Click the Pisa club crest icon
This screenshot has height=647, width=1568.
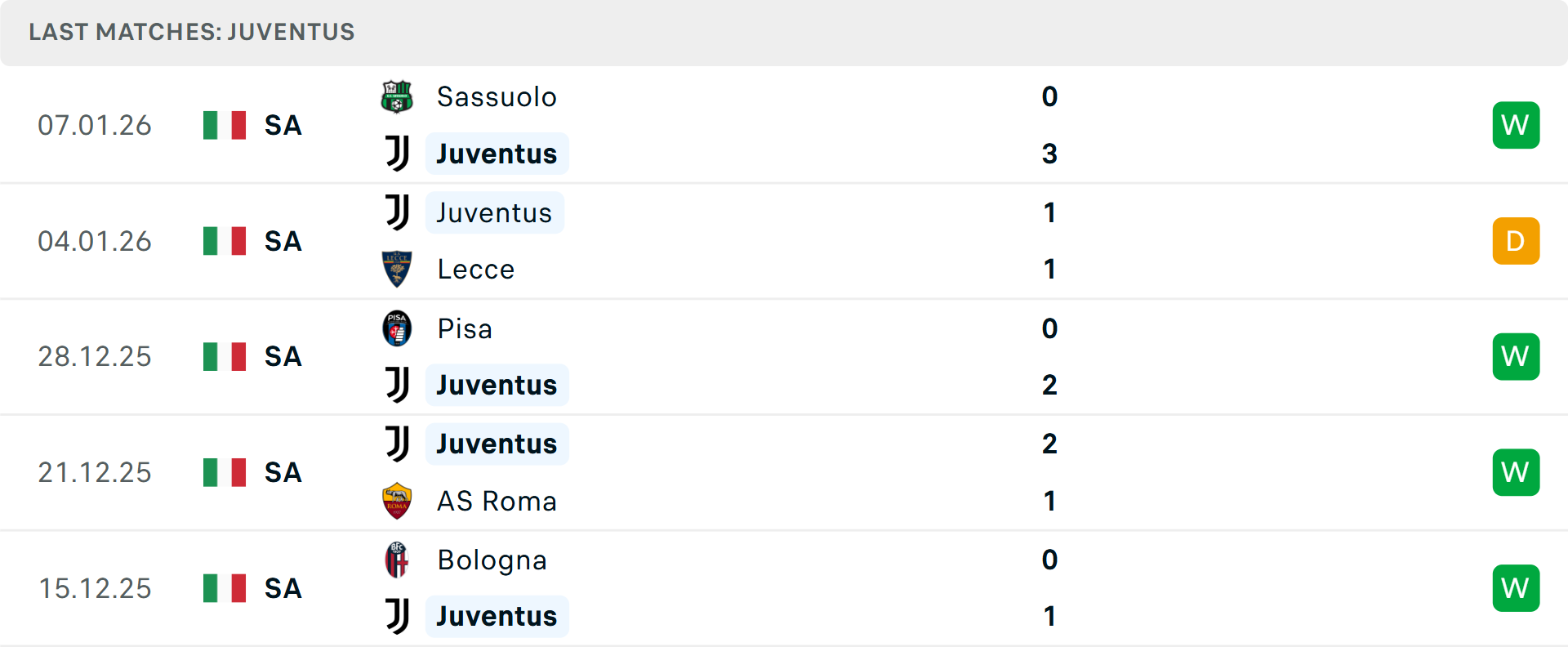point(397,328)
